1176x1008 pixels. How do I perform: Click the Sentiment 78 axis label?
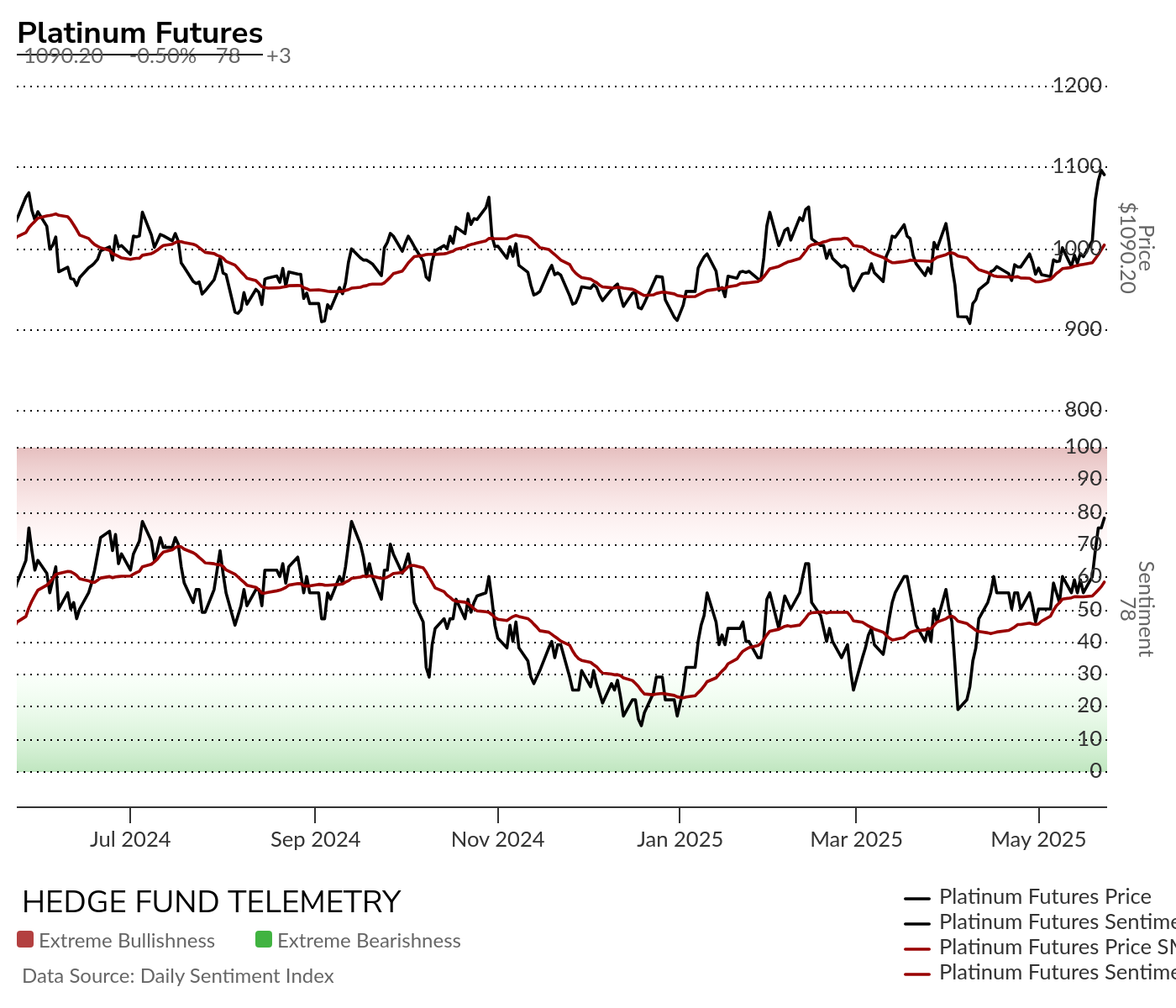[1137, 609]
